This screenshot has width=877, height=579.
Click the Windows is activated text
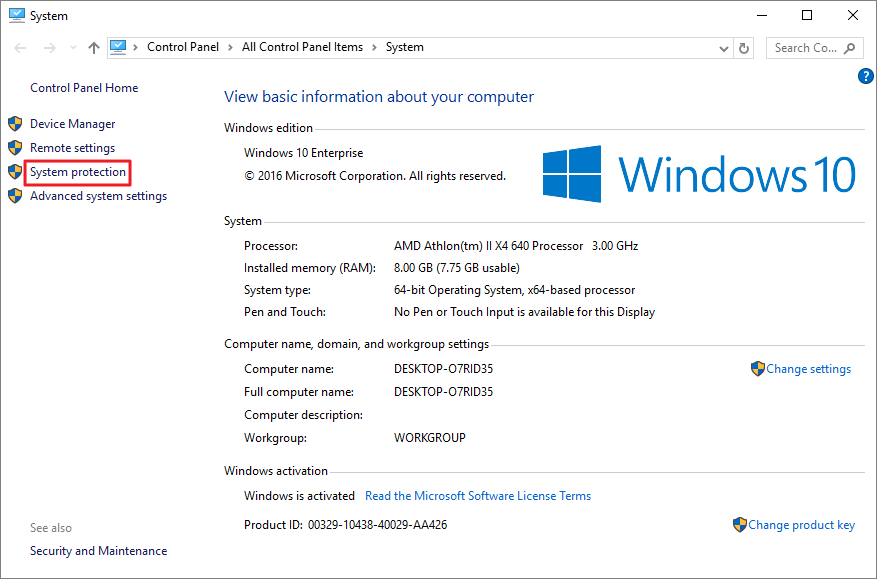299,496
